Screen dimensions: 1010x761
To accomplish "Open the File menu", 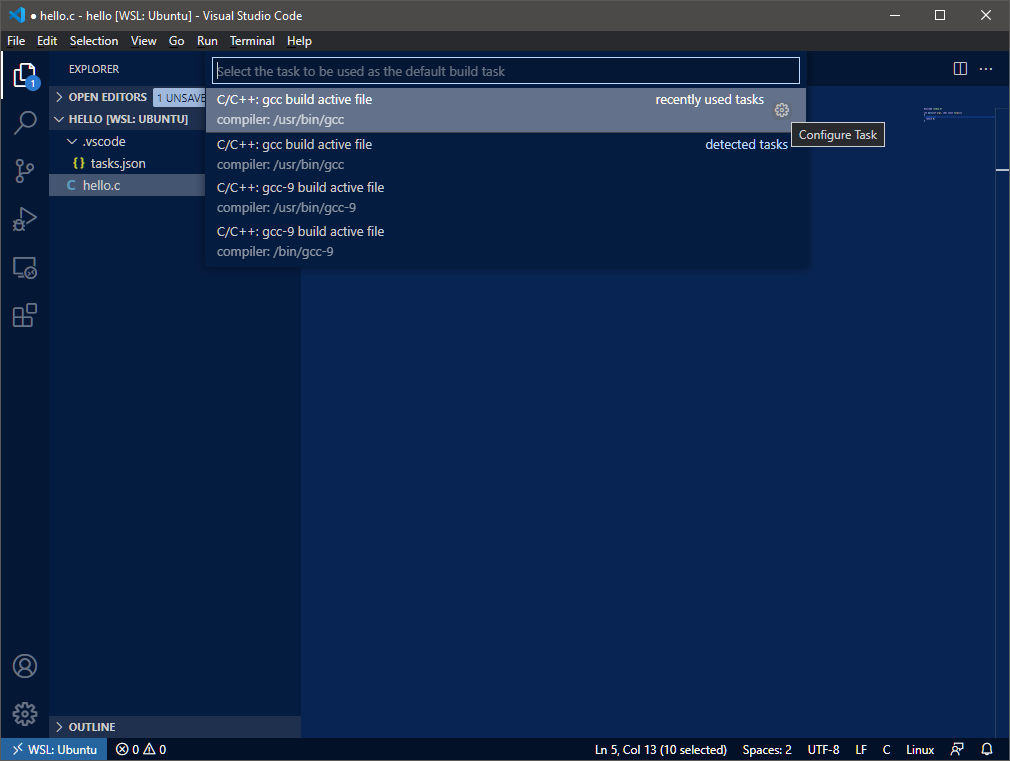I will pyautogui.click(x=16, y=41).
